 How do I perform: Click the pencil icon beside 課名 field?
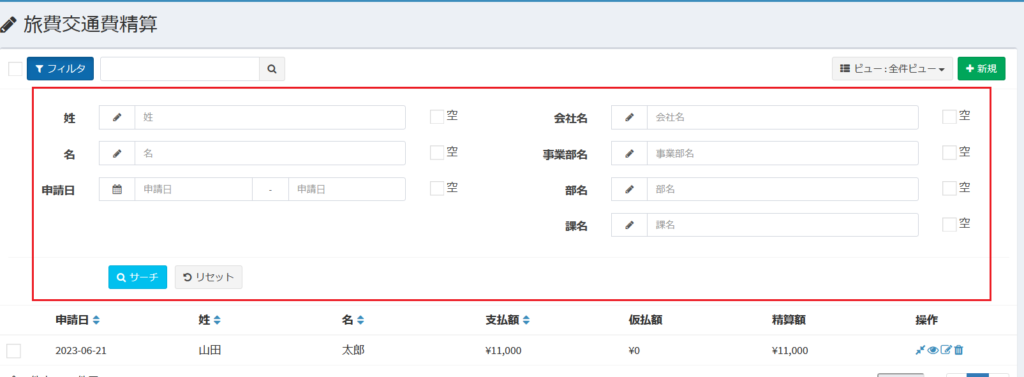click(x=630, y=225)
